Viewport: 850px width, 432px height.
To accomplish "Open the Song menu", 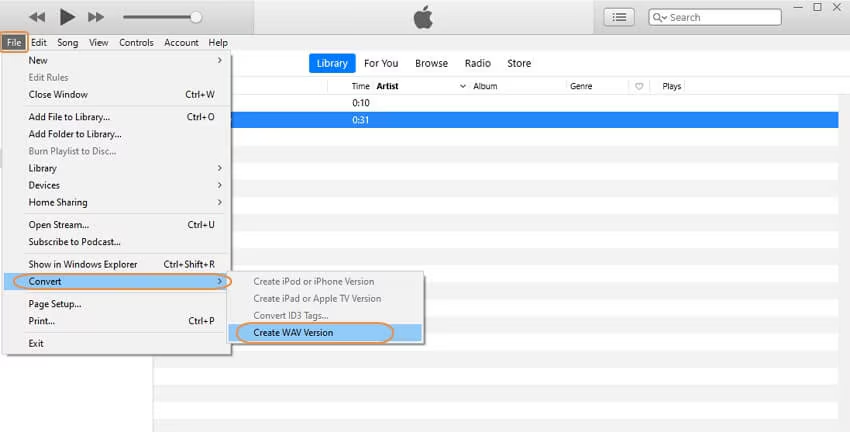I will 68,42.
